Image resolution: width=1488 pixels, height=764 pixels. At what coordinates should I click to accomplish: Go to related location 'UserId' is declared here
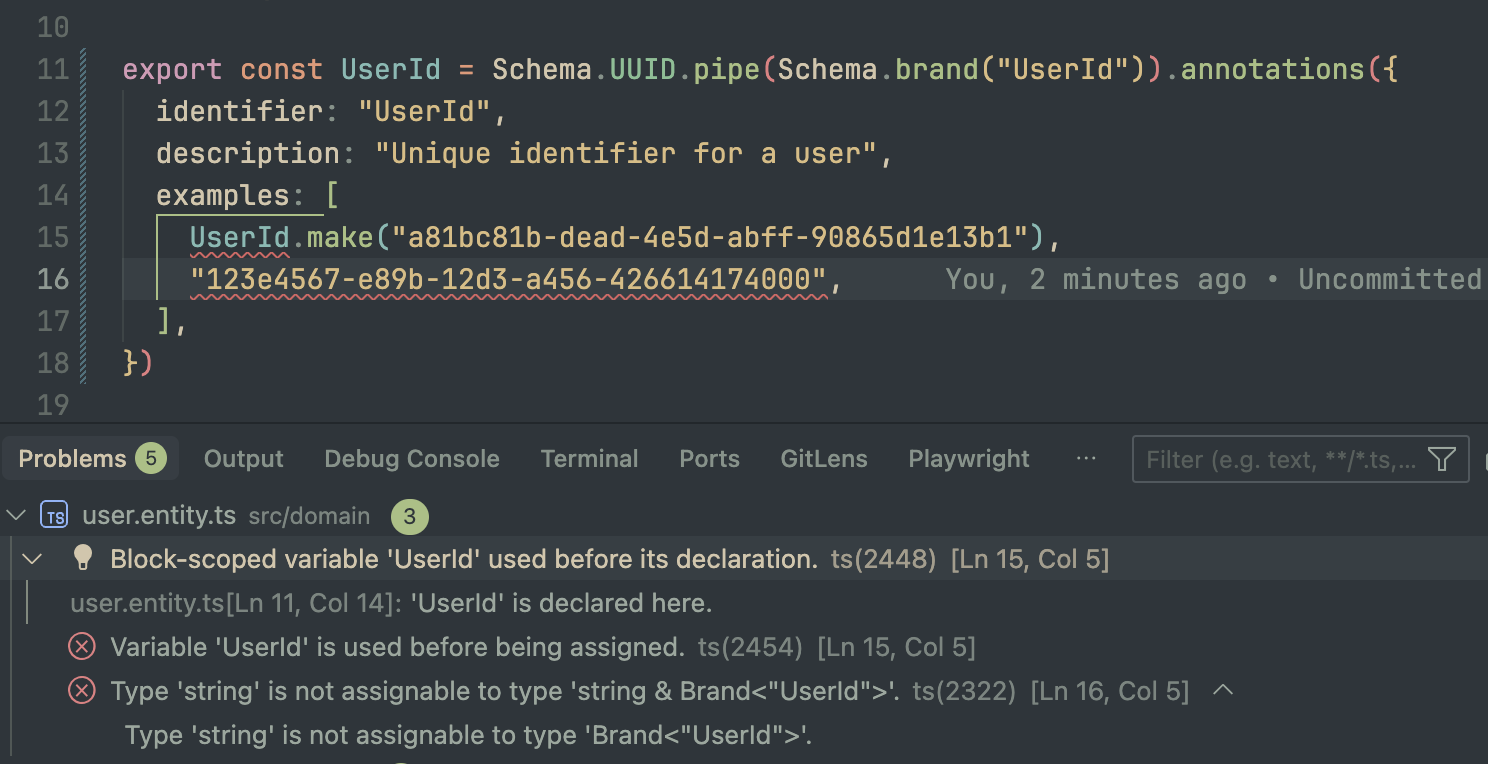pyautogui.click(x=390, y=603)
